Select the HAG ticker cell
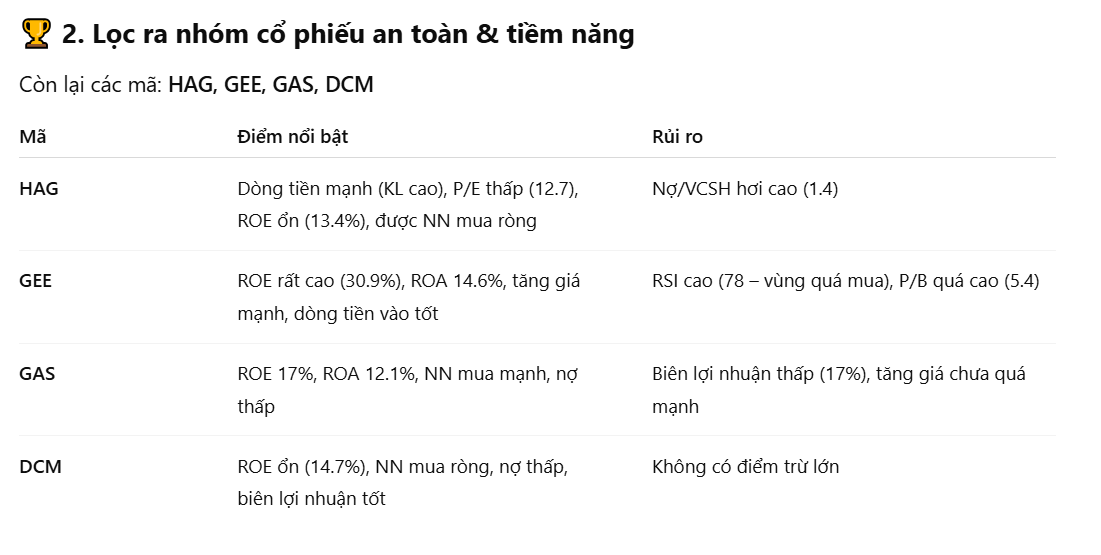The image size is (1101, 555). tap(39, 188)
